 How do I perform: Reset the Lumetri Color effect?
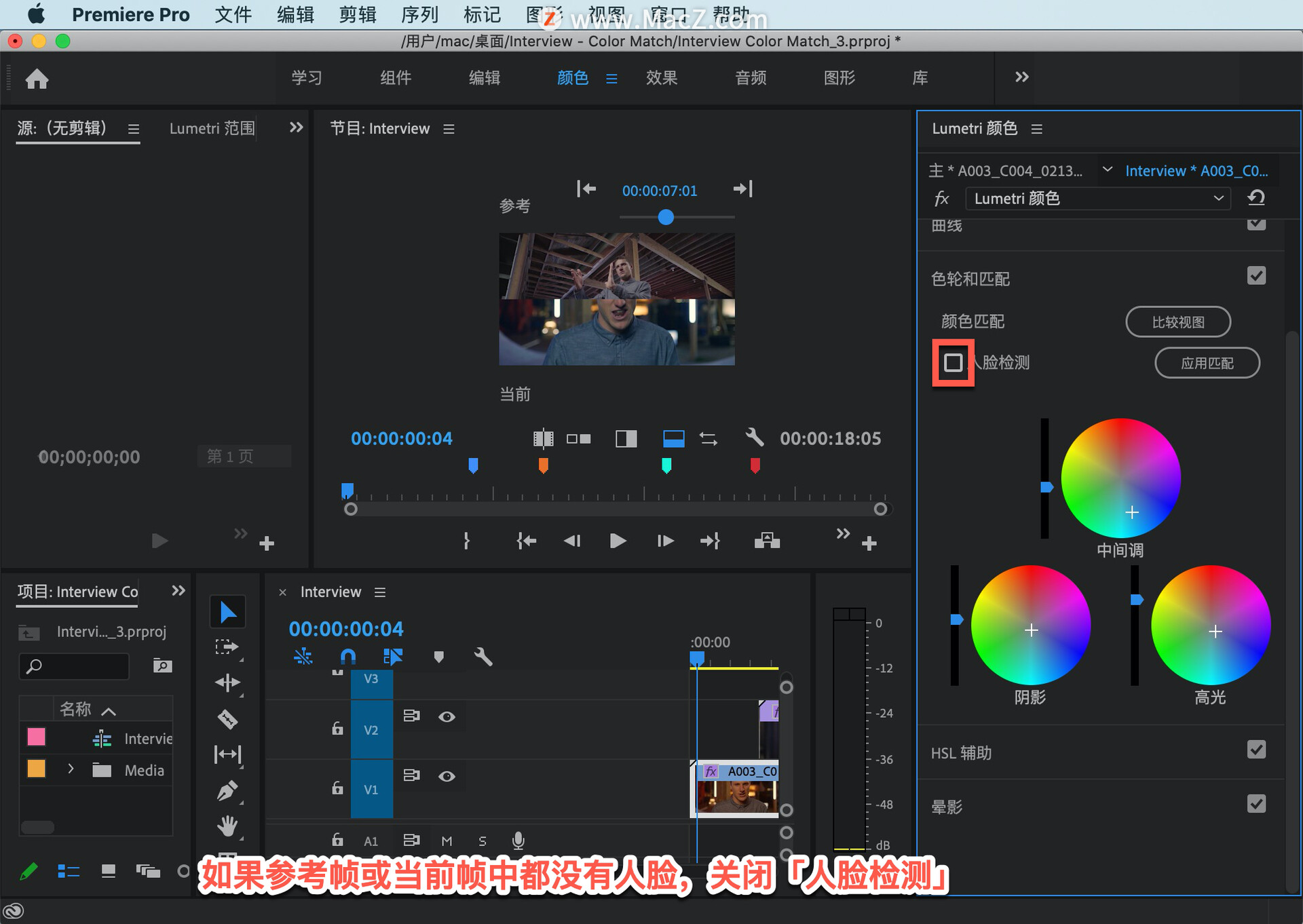[1256, 198]
